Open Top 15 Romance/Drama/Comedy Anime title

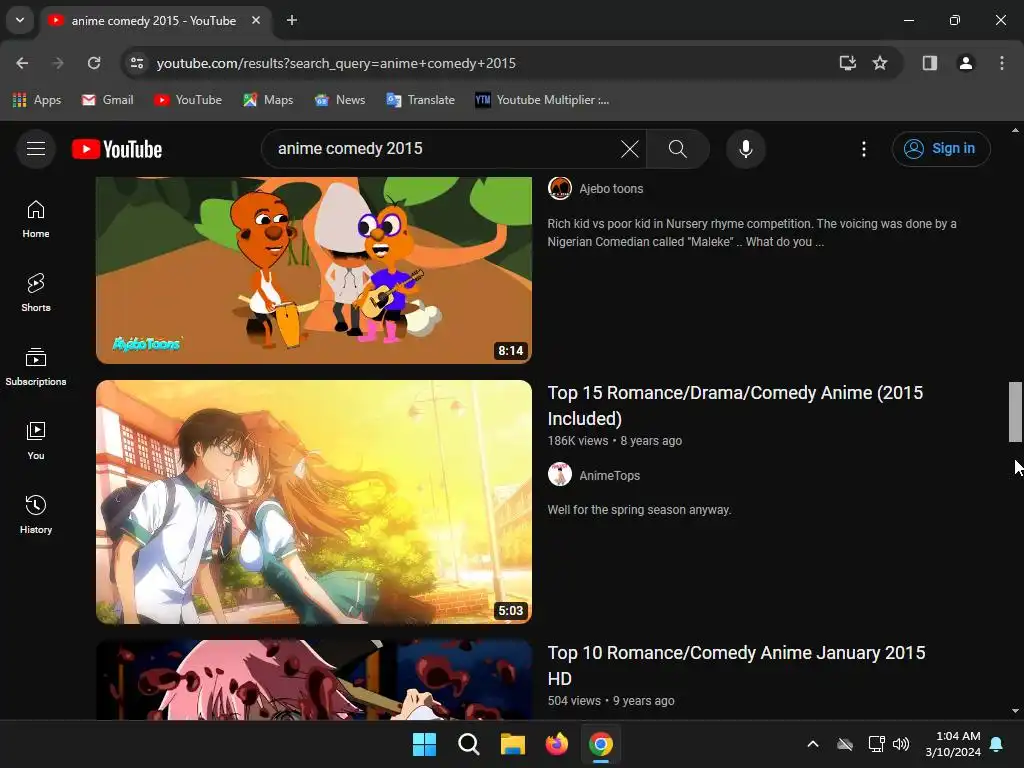735,406
